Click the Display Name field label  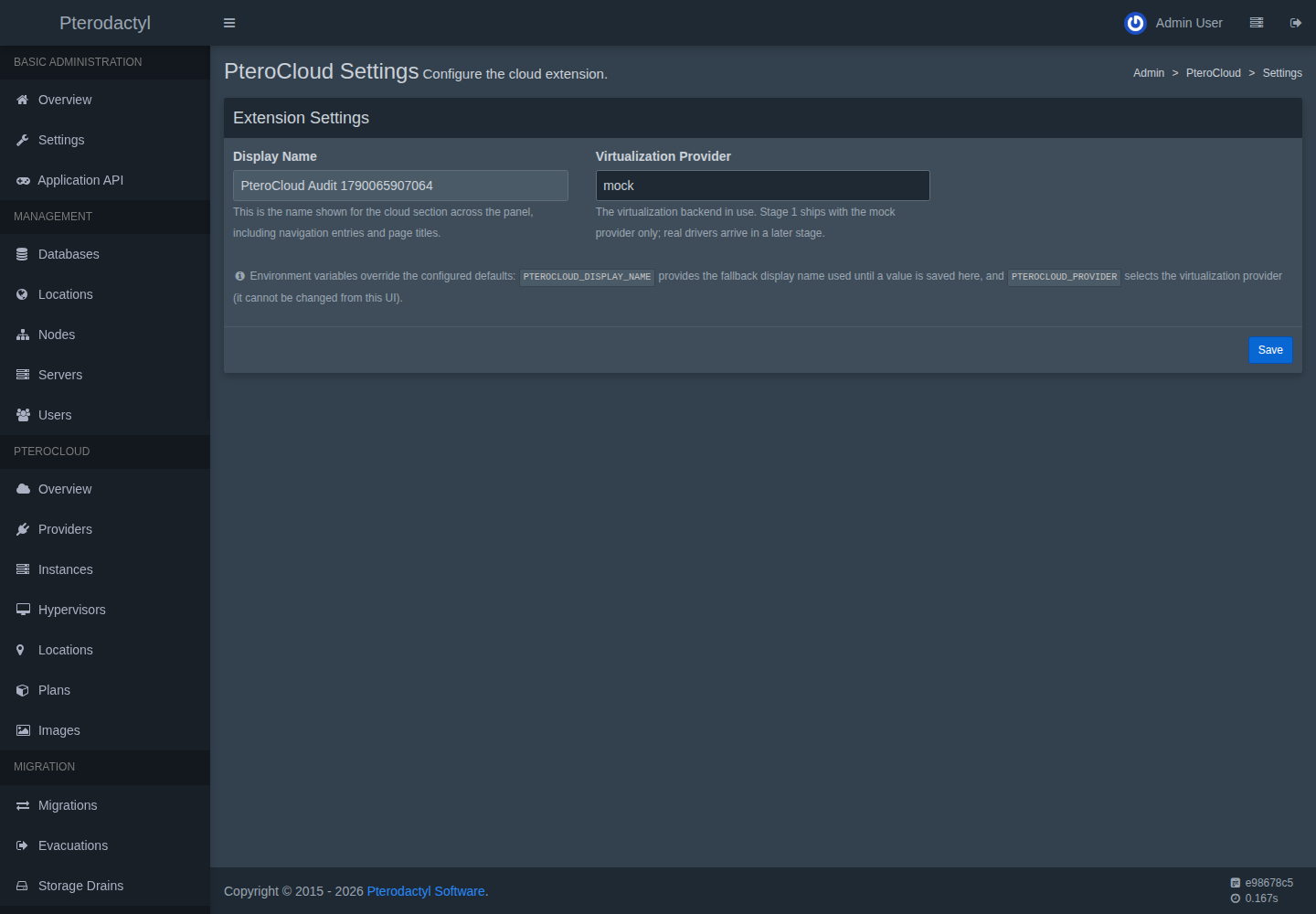click(x=275, y=156)
